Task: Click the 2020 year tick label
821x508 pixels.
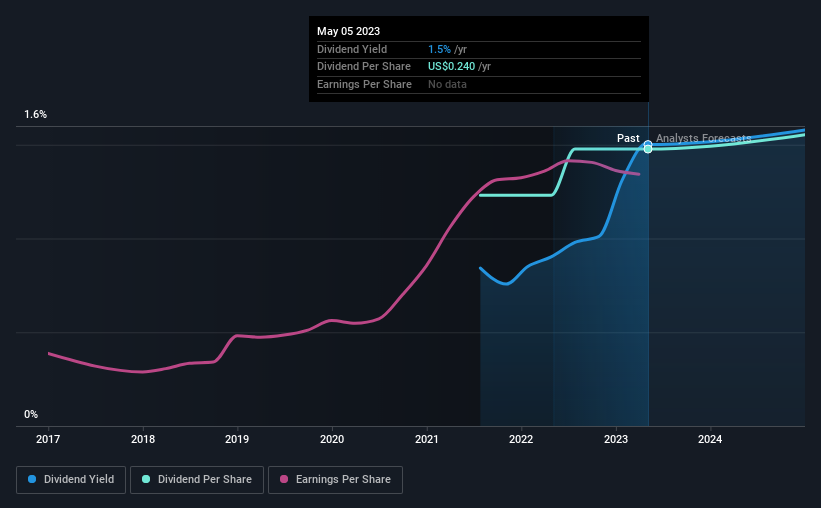Action: (332, 439)
